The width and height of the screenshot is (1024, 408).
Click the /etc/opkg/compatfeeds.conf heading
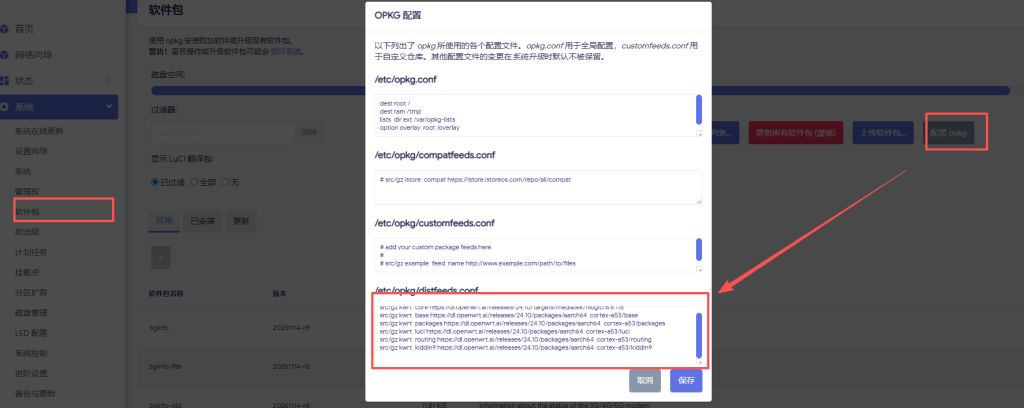(434, 155)
